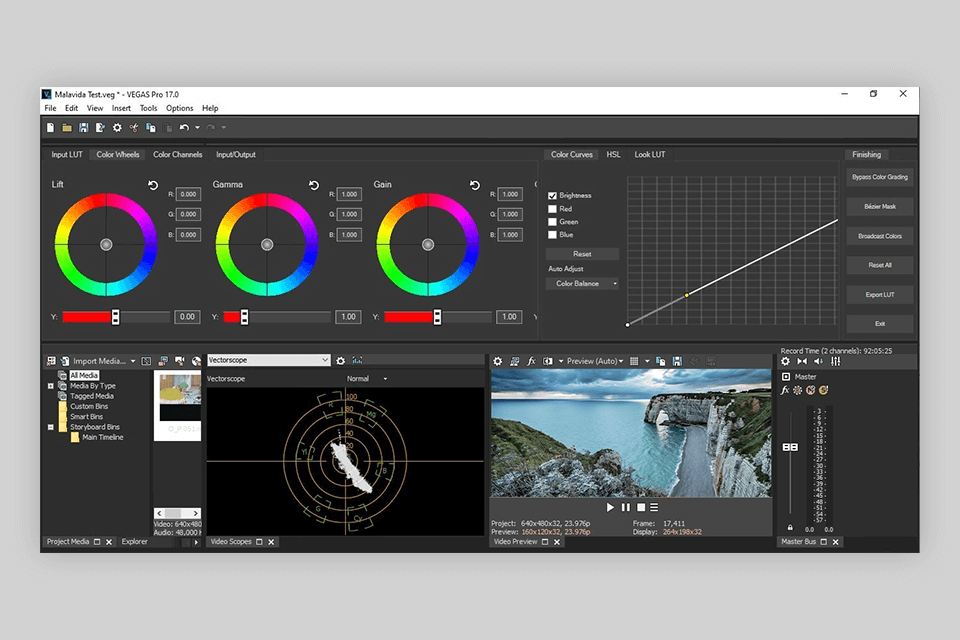Open the Options menu

[179, 108]
